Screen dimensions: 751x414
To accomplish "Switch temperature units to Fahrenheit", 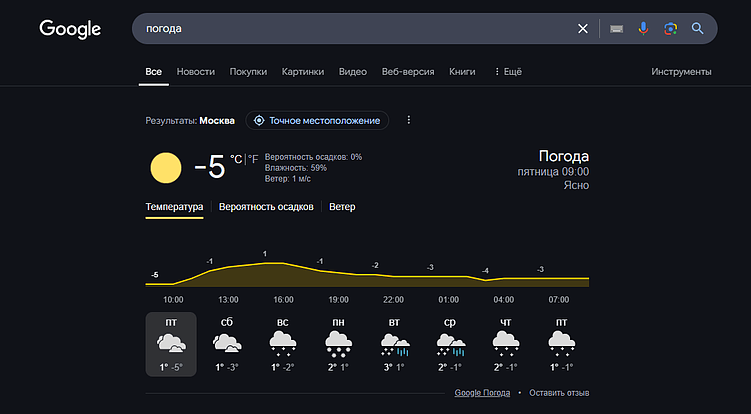I will pyautogui.click(x=253, y=159).
